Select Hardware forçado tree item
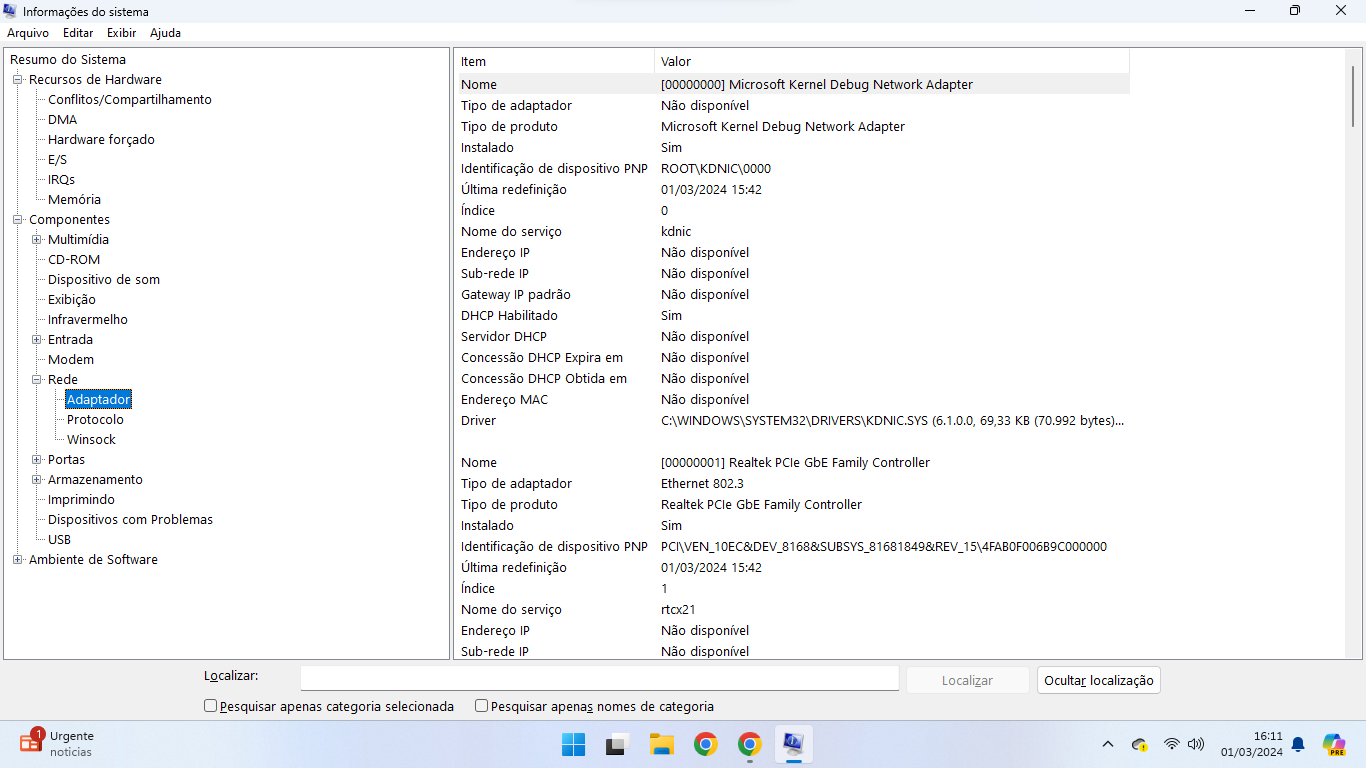 (x=101, y=140)
